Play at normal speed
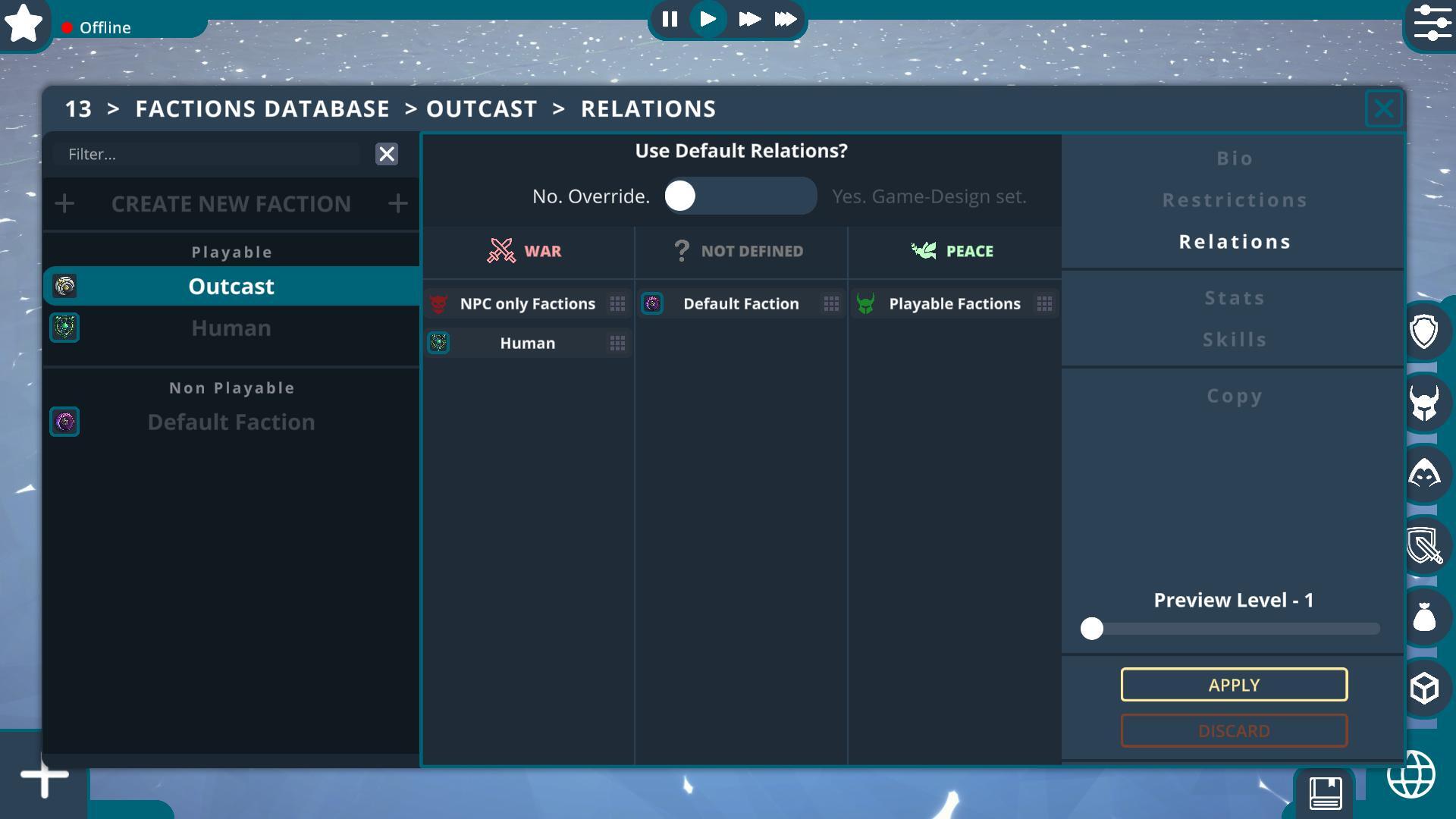1456x819 pixels. click(x=708, y=19)
